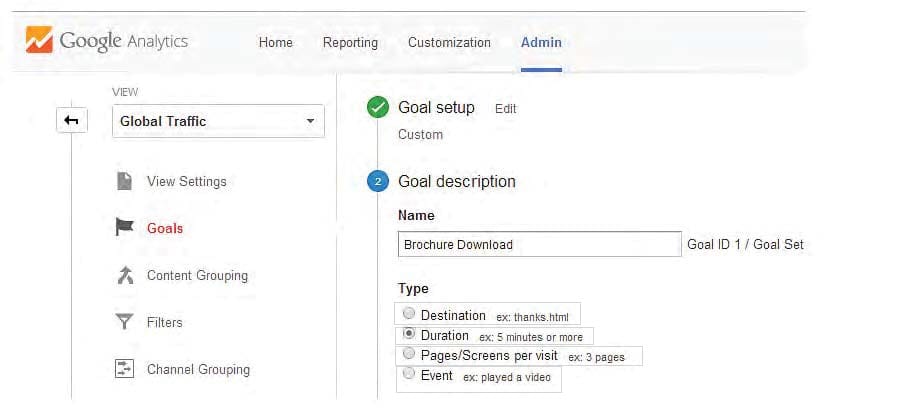902x417 pixels.
Task: Switch to the Reporting tab
Action: pyautogui.click(x=350, y=43)
